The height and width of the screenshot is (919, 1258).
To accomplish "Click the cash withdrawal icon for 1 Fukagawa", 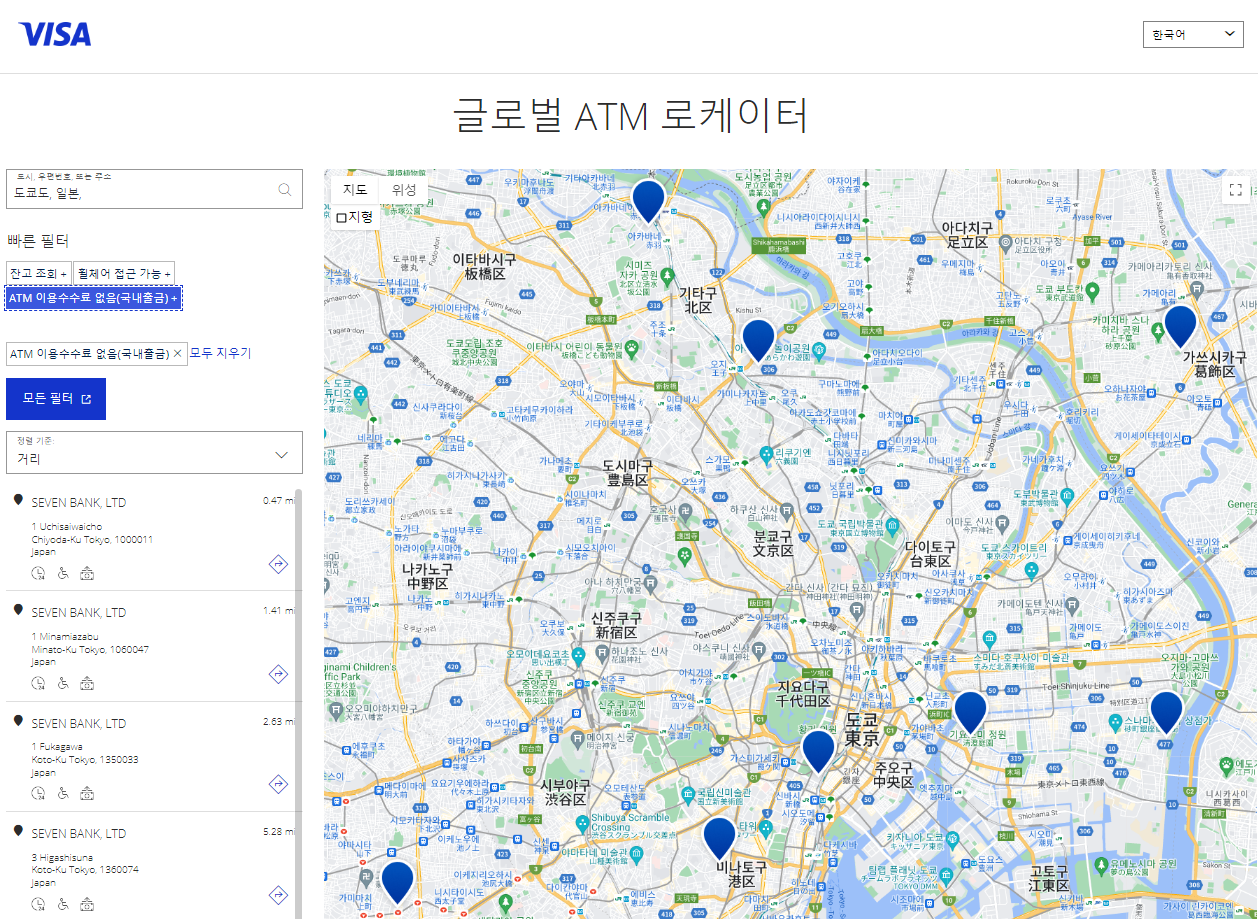I will point(87,793).
